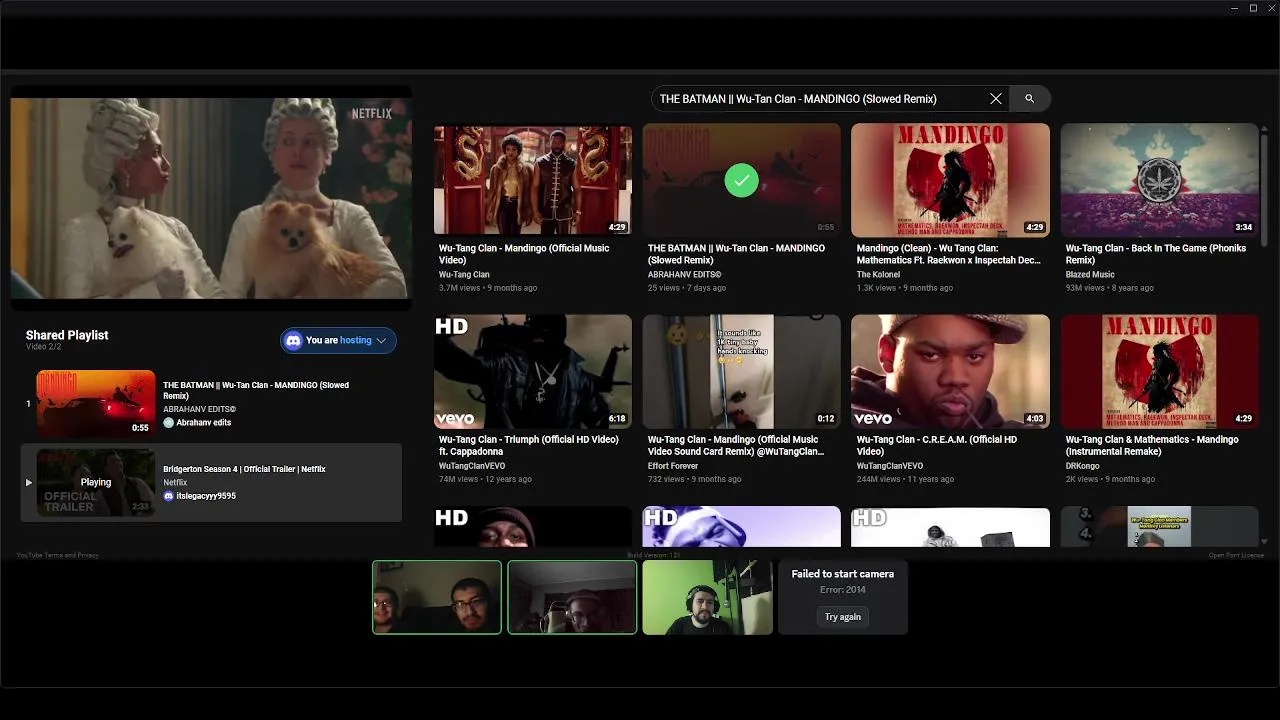Viewport: 1280px width, 720px height.
Task: Click the 'Wu-Tang Clan - Mandingo (Official Music Video)' title
Action: pos(524,254)
